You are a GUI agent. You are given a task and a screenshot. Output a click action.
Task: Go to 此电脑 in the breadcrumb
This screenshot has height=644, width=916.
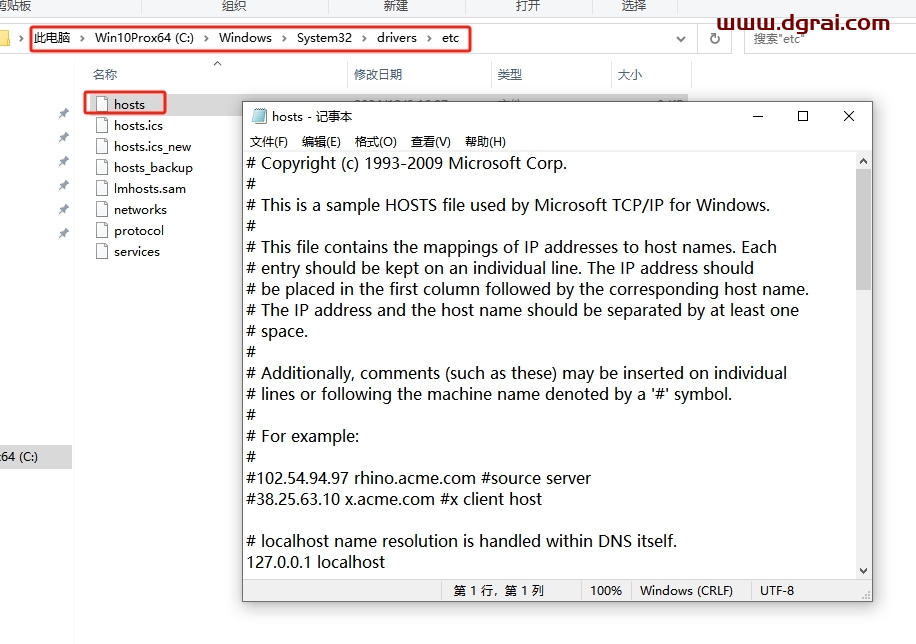52,38
